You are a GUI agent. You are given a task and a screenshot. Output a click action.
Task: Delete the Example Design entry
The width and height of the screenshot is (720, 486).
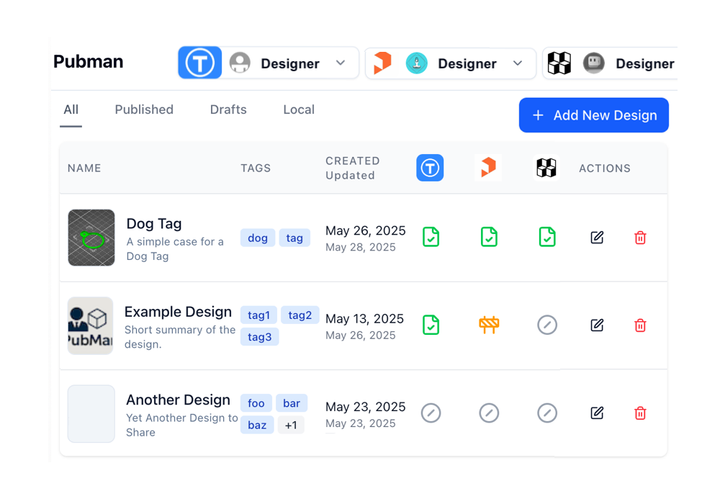[x=640, y=325]
